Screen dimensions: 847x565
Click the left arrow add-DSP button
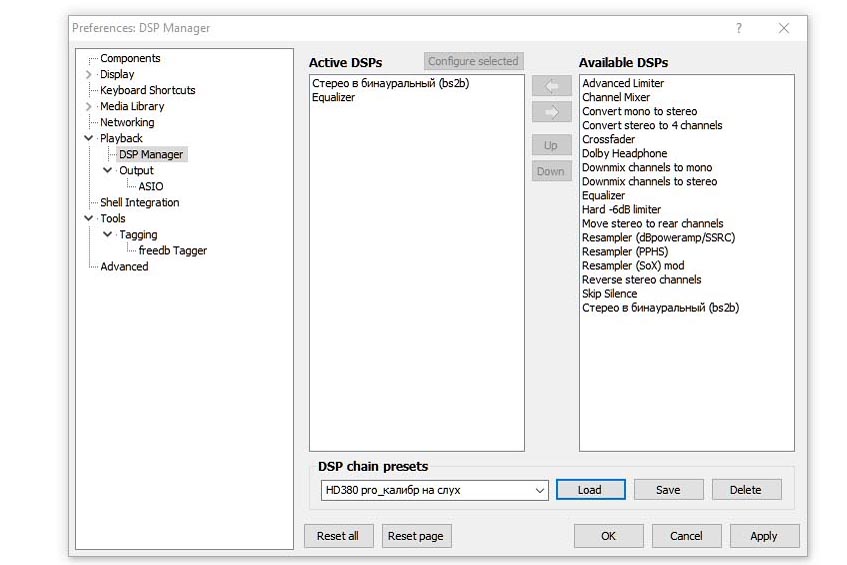click(551, 85)
